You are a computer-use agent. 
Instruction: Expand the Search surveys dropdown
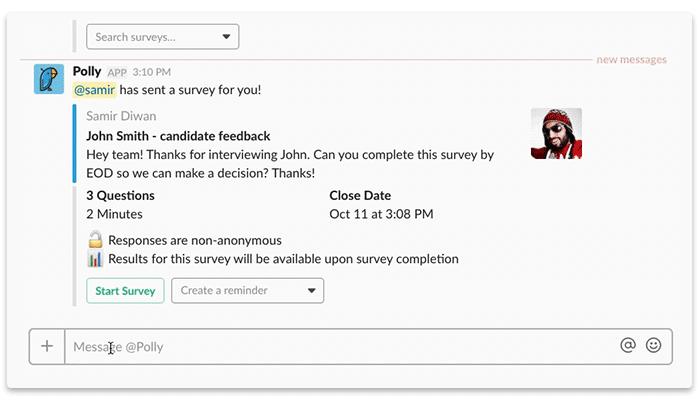(162, 37)
